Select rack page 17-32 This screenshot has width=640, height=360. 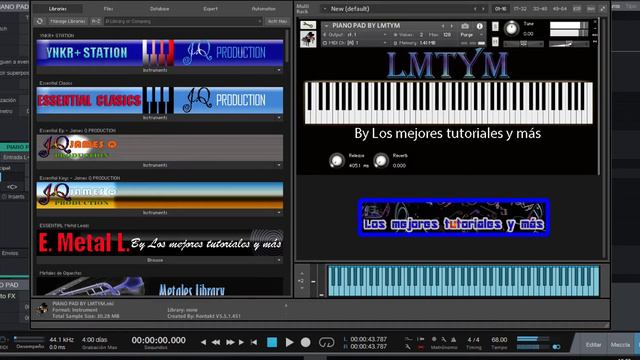[520, 9]
